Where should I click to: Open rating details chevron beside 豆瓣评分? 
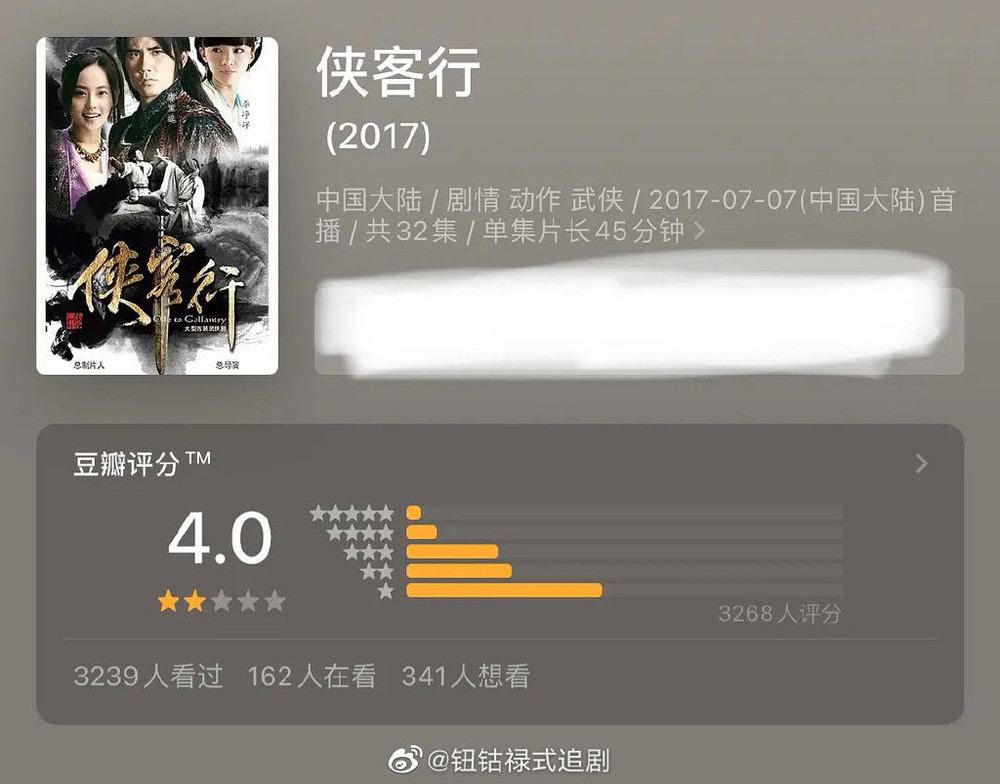point(921,463)
